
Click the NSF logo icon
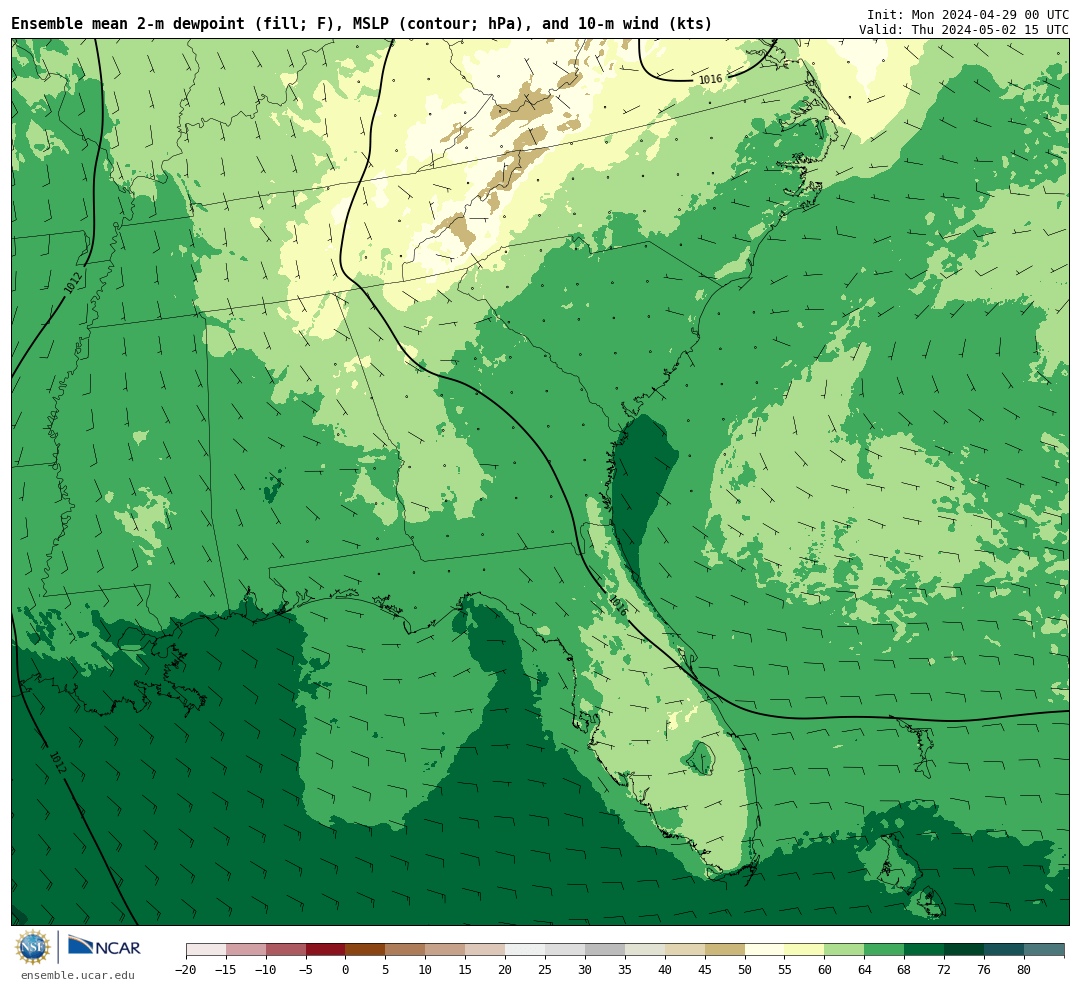click(32, 948)
